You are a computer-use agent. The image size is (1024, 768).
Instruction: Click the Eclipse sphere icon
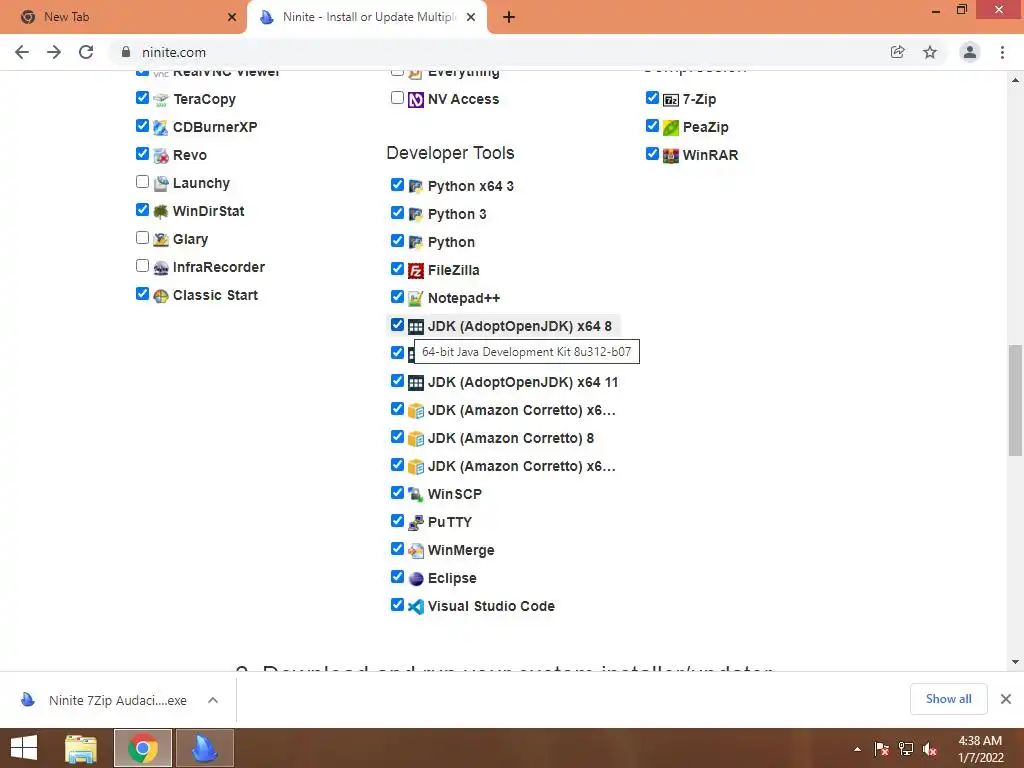click(x=416, y=579)
